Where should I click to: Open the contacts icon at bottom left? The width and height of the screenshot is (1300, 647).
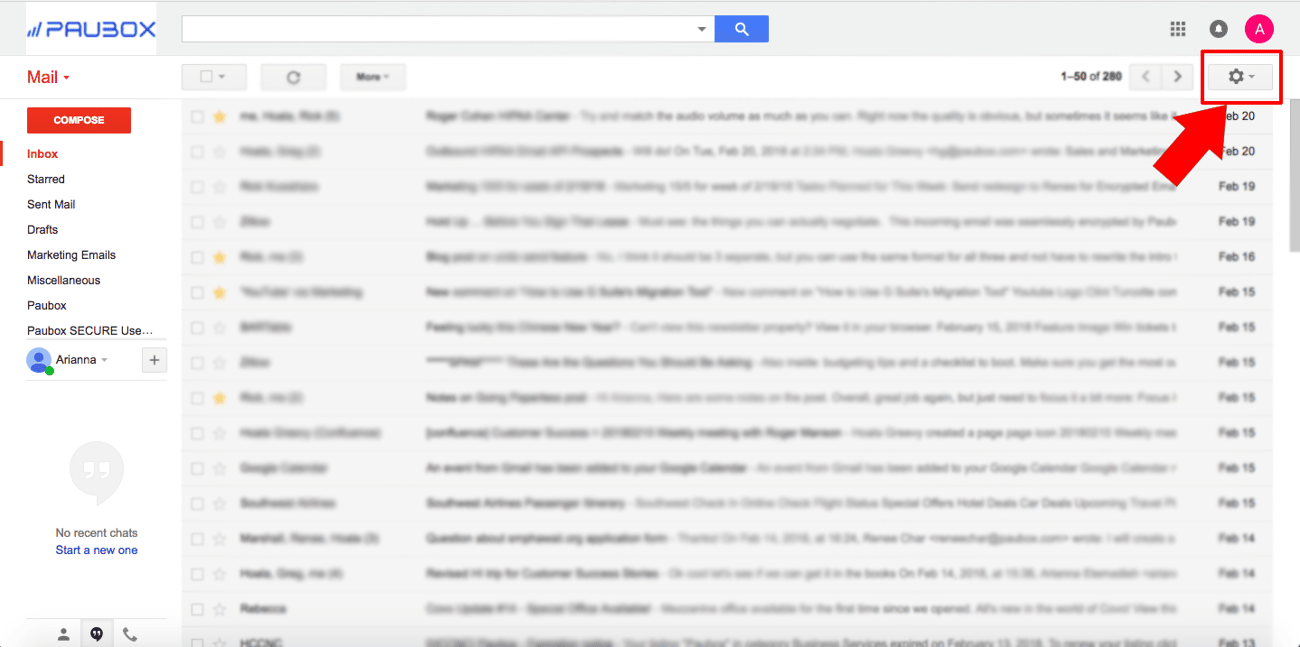(x=63, y=633)
